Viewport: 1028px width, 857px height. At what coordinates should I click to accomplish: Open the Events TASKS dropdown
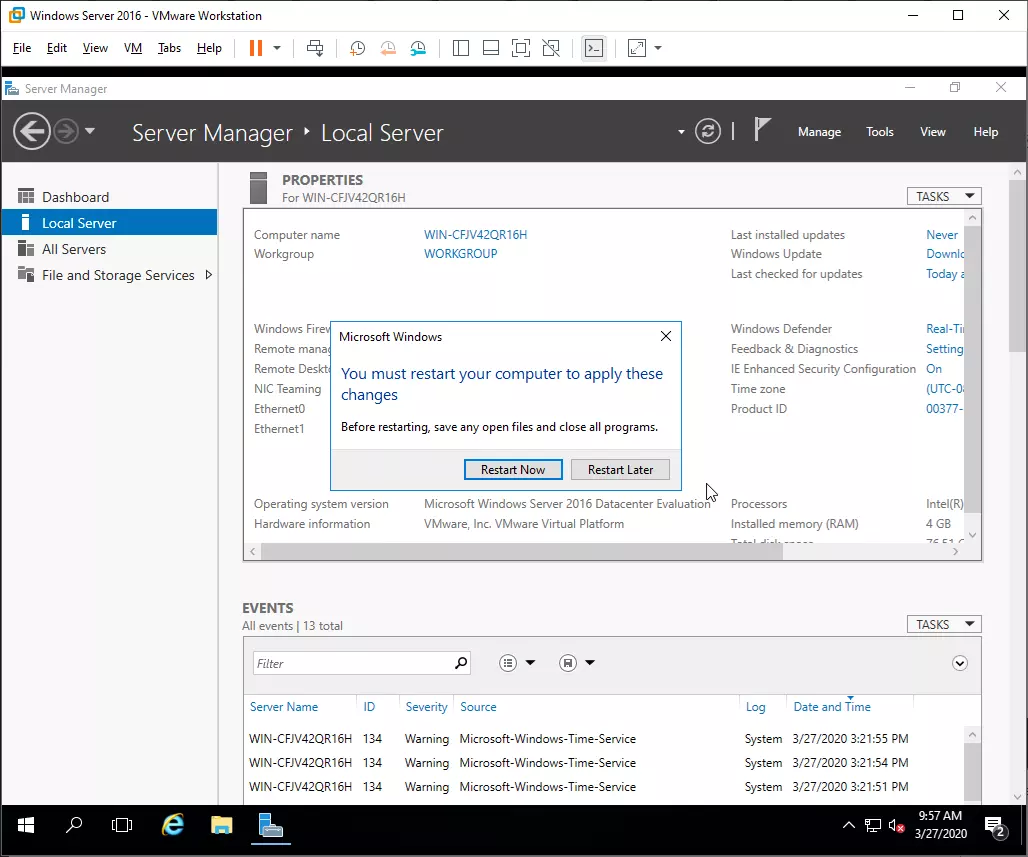(944, 624)
